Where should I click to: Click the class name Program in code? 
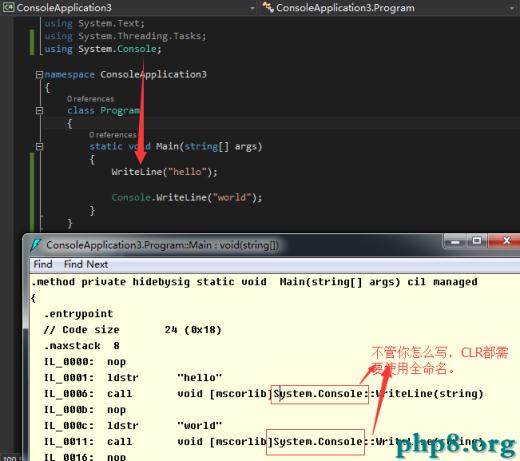tap(120, 110)
